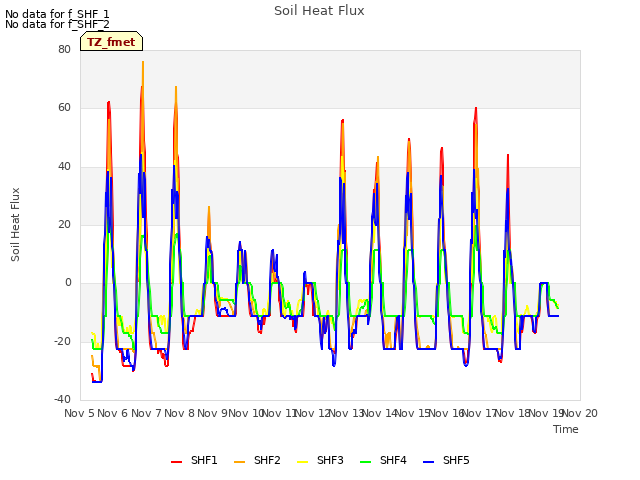Click the Nov 7 x-axis tick label

[x=146, y=413]
